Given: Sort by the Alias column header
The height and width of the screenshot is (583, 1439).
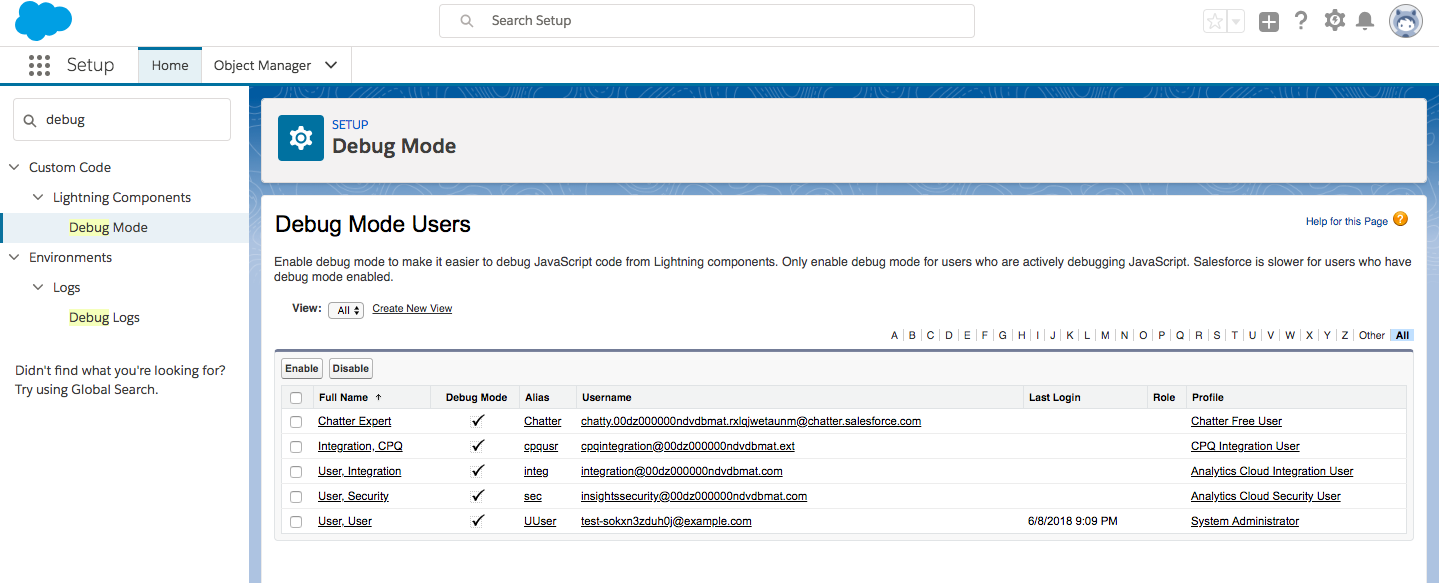Looking at the screenshot, I should point(537,397).
